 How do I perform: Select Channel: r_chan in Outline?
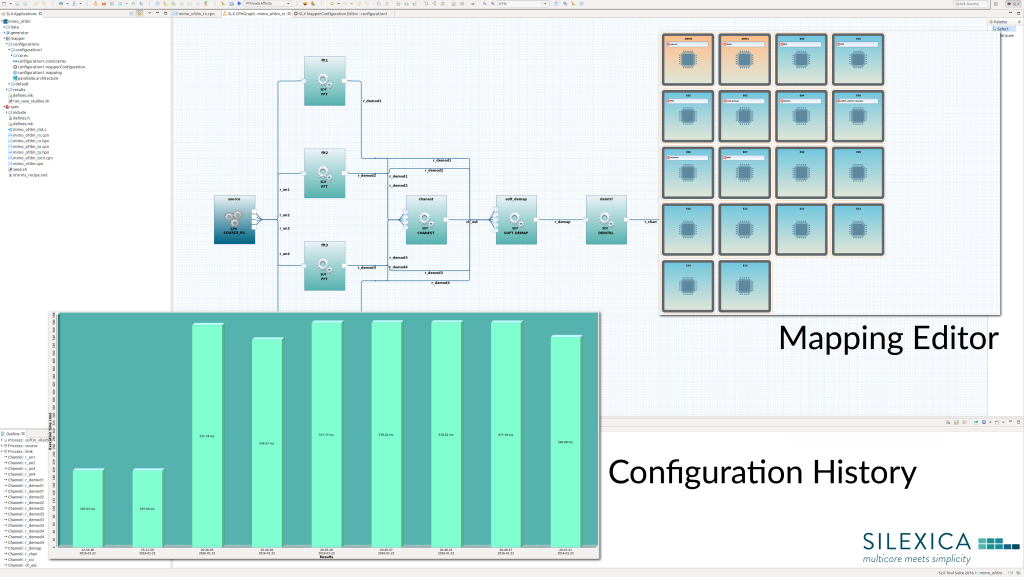(26, 554)
